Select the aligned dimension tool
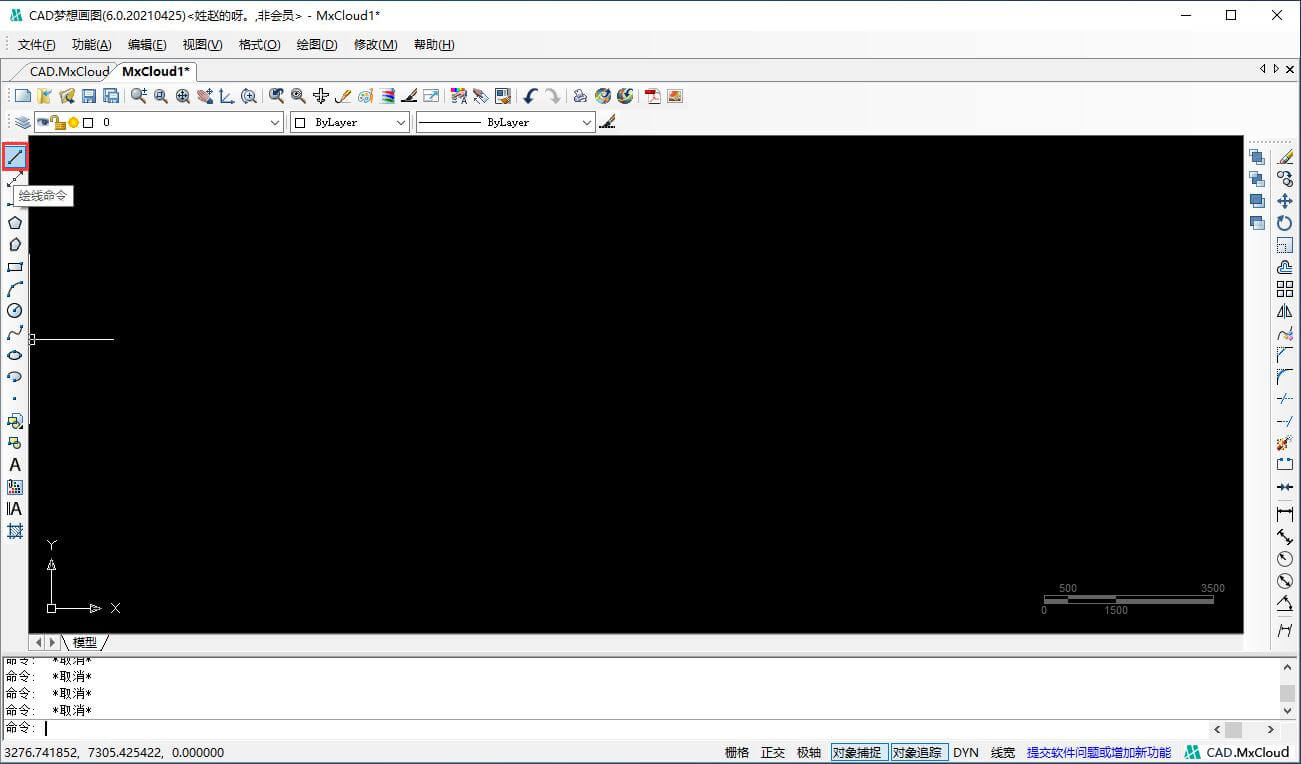 1285,537
